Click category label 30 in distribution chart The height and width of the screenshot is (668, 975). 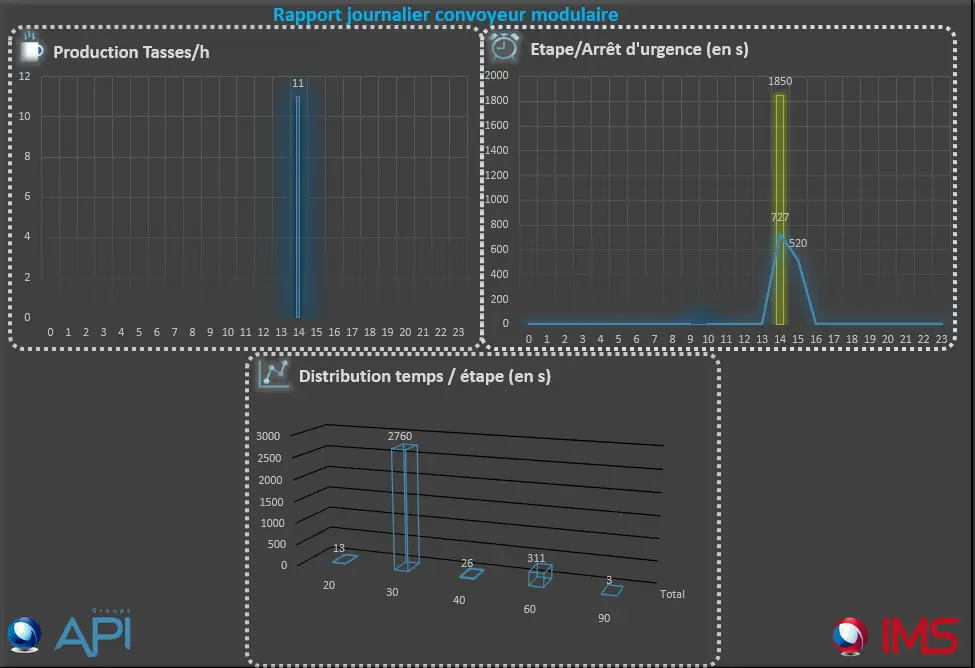pyautogui.click(x=392, y=592)
